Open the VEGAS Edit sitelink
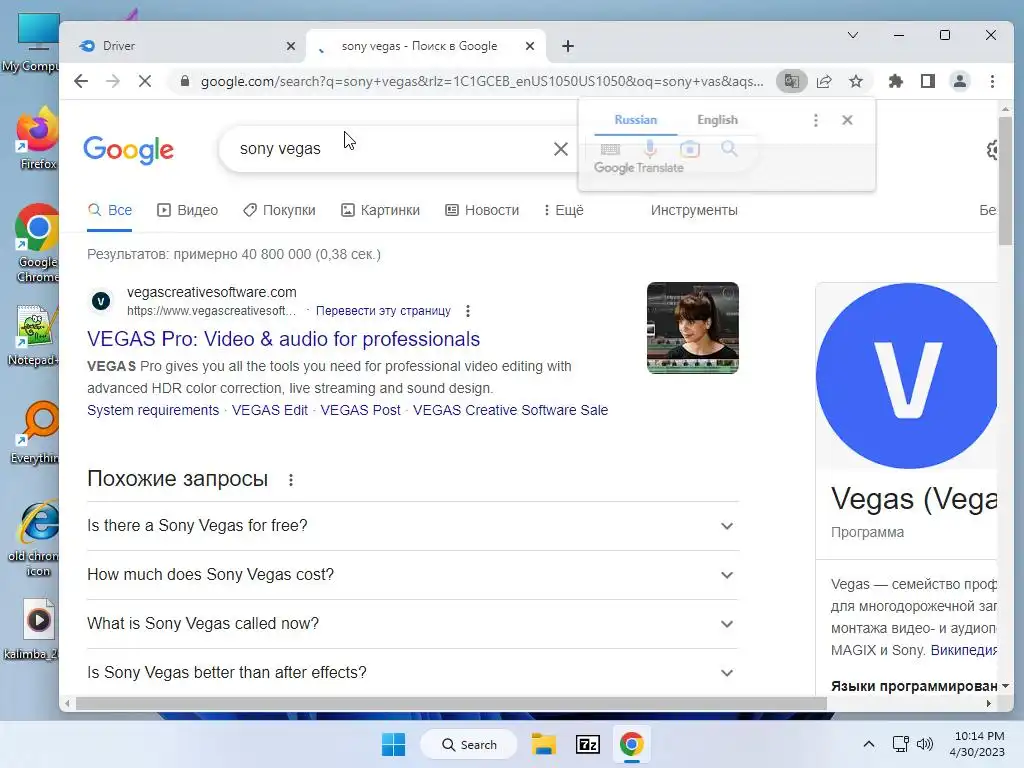 click(x=270, y=410)
